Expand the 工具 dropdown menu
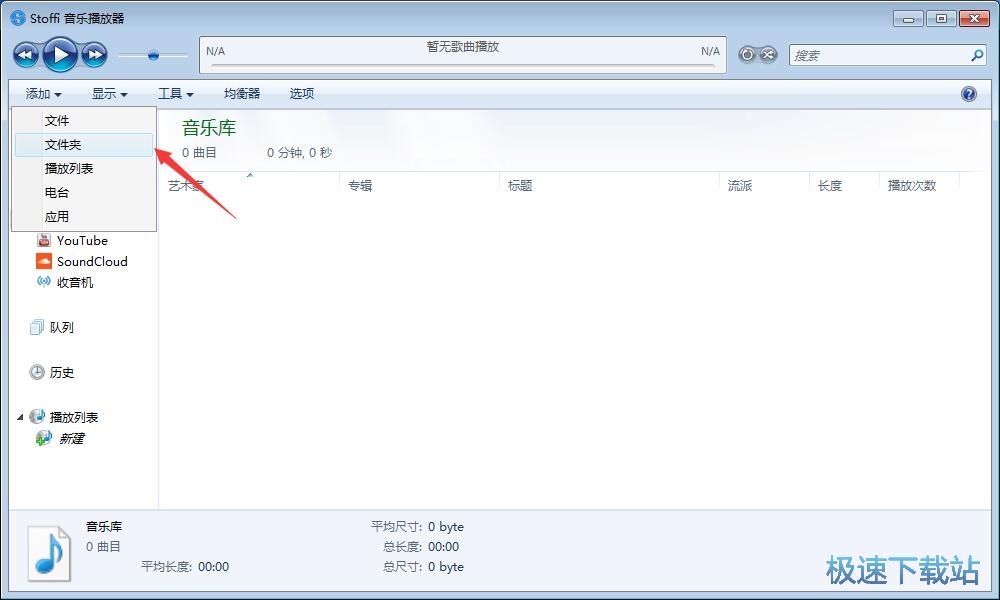The width and height of the screenshot is (1000, 600). [x=175, y=93]
